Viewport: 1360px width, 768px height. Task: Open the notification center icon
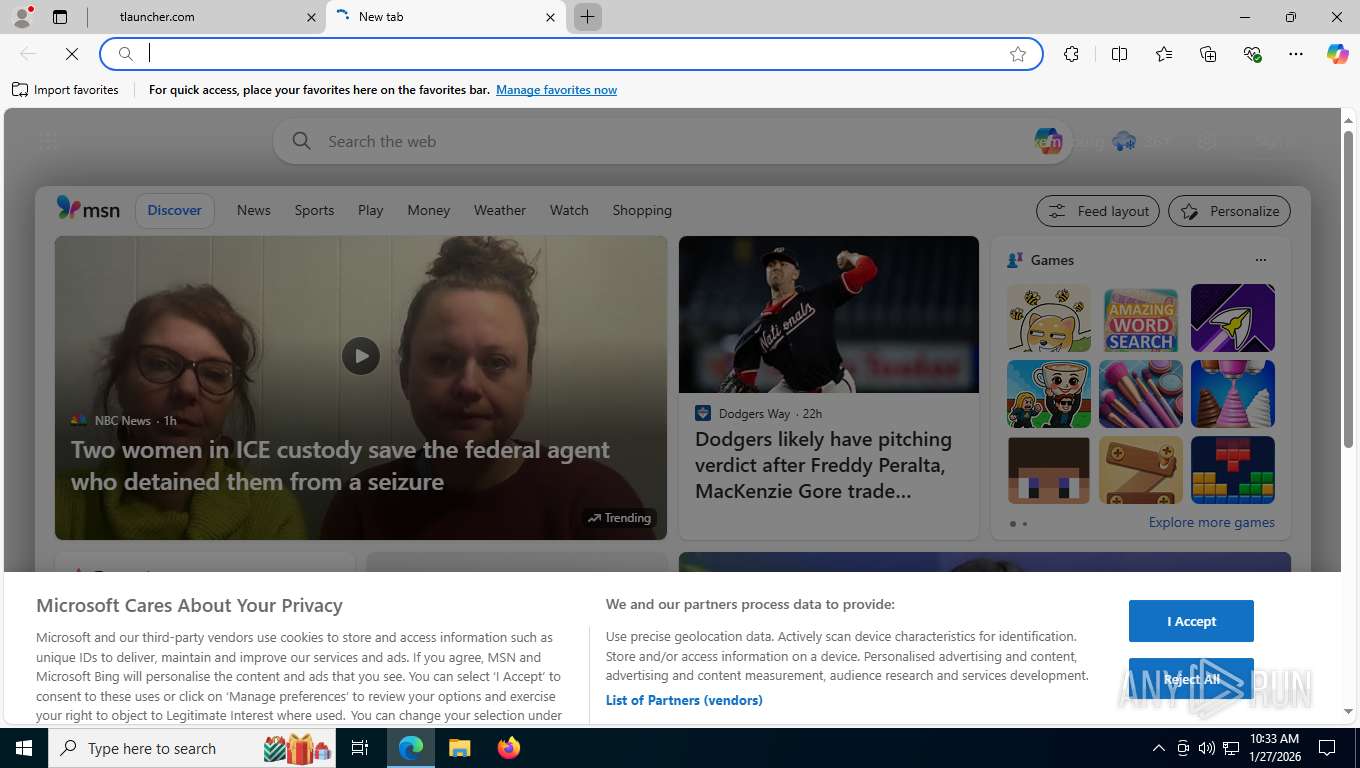coord(1327,748)
